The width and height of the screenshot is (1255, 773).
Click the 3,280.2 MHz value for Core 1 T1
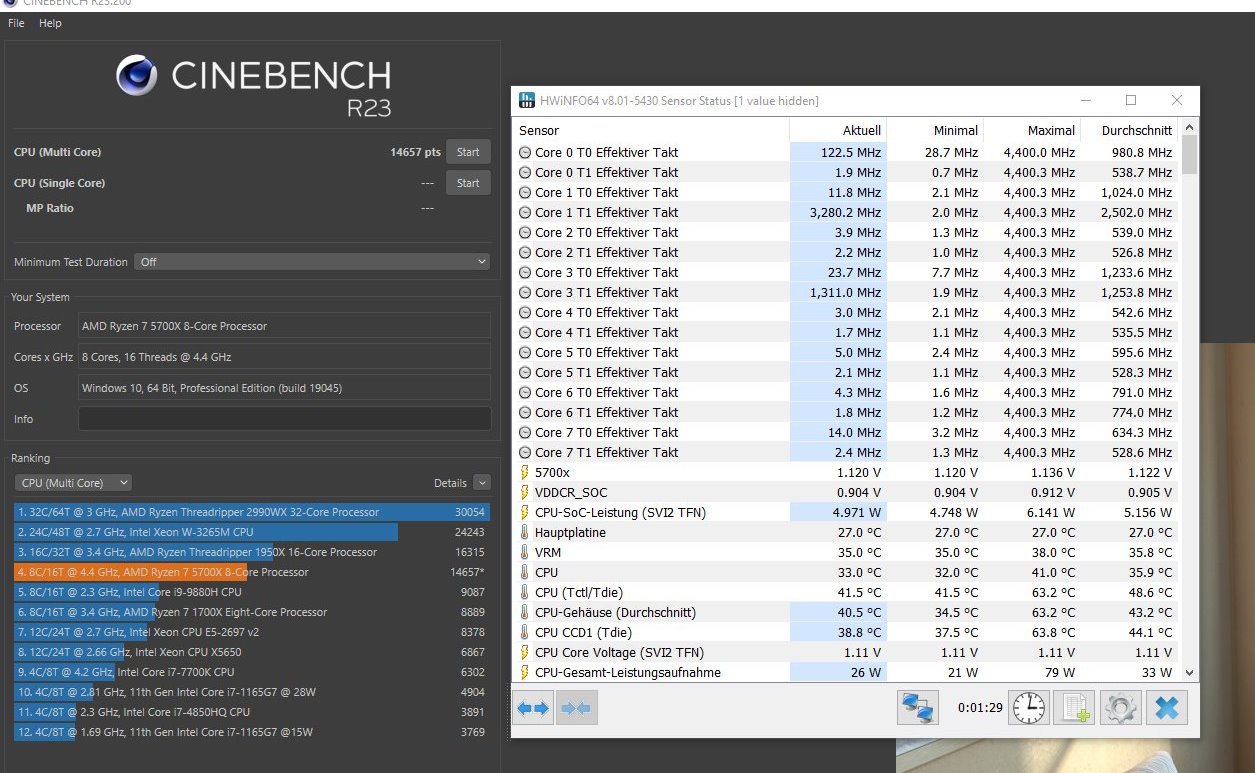pos(845,212)
